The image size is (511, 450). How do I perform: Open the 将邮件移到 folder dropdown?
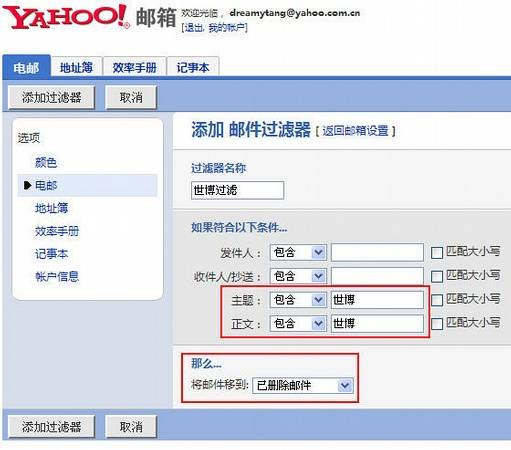[303, 386]
